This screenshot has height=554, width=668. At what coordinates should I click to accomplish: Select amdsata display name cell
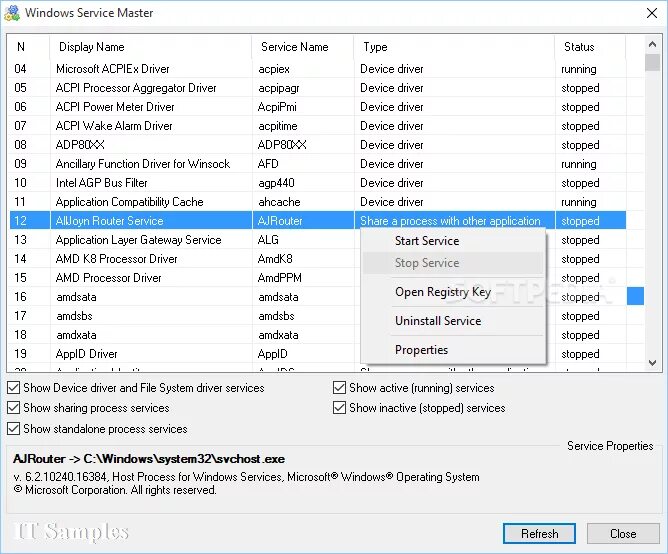click(x=151, y=297)
